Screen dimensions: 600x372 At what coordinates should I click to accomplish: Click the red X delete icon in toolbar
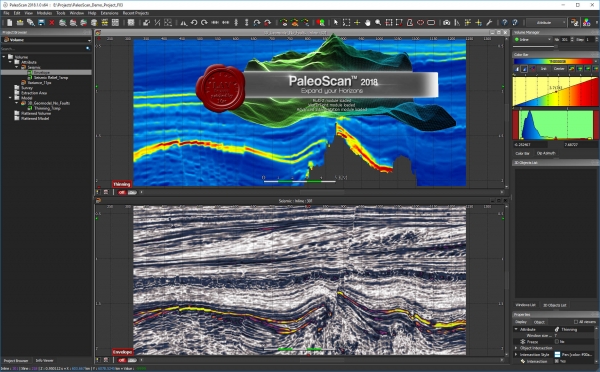point(52,23)
